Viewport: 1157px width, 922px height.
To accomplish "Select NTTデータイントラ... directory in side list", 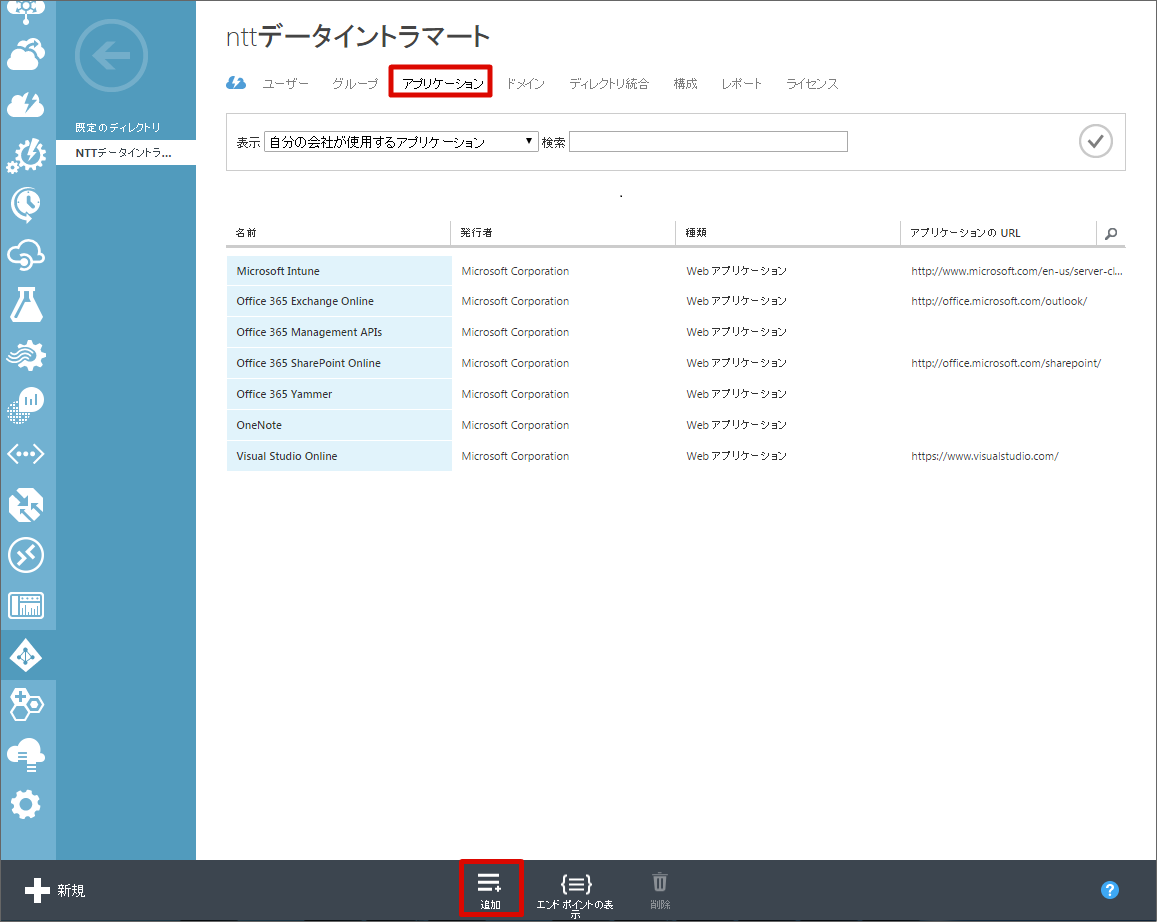I will 125,153.
